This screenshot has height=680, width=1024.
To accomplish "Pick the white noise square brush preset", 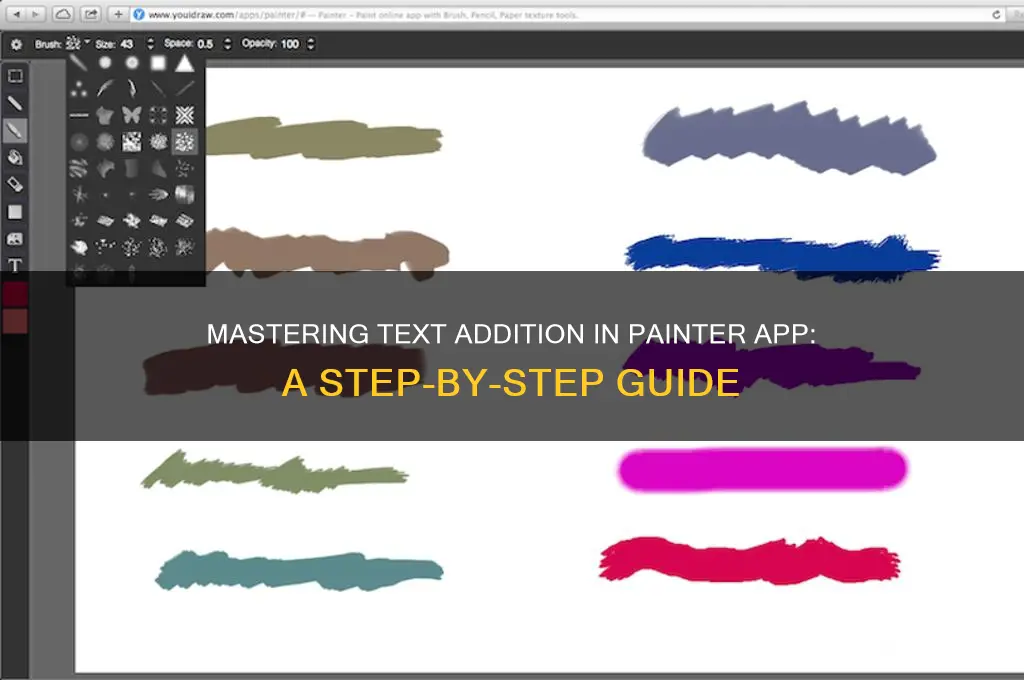I will tap(132, 142).
